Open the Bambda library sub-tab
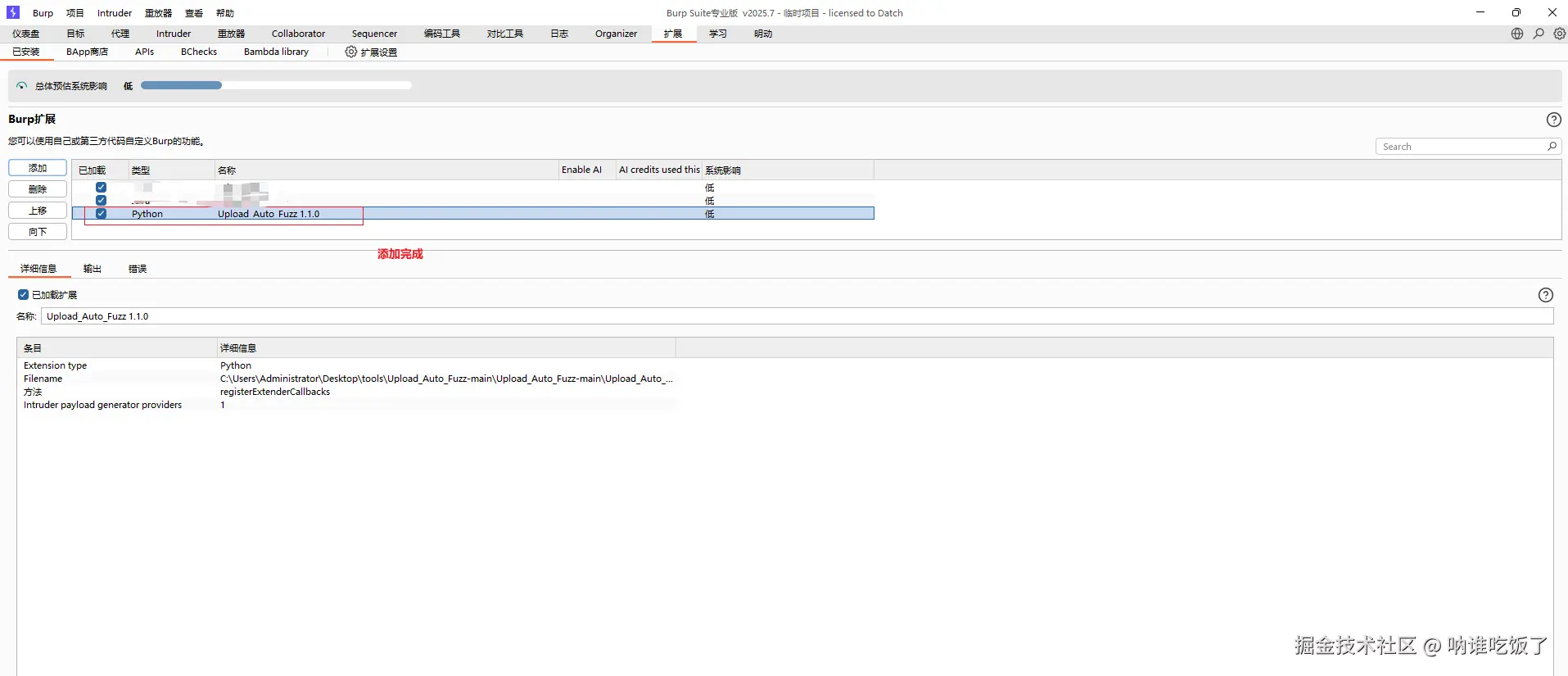Image resolution: width=1568 pixels, height=676 pixels. click(x=276, y=52)
